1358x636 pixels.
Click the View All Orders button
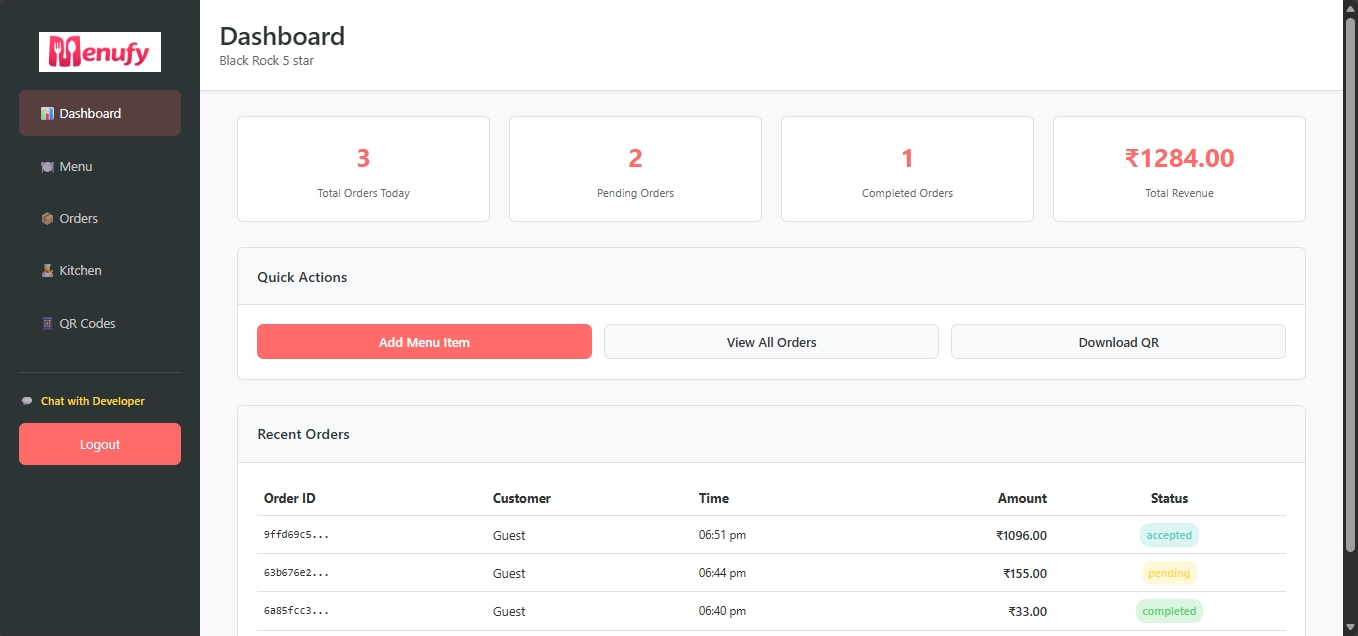[x=771, y=341]
